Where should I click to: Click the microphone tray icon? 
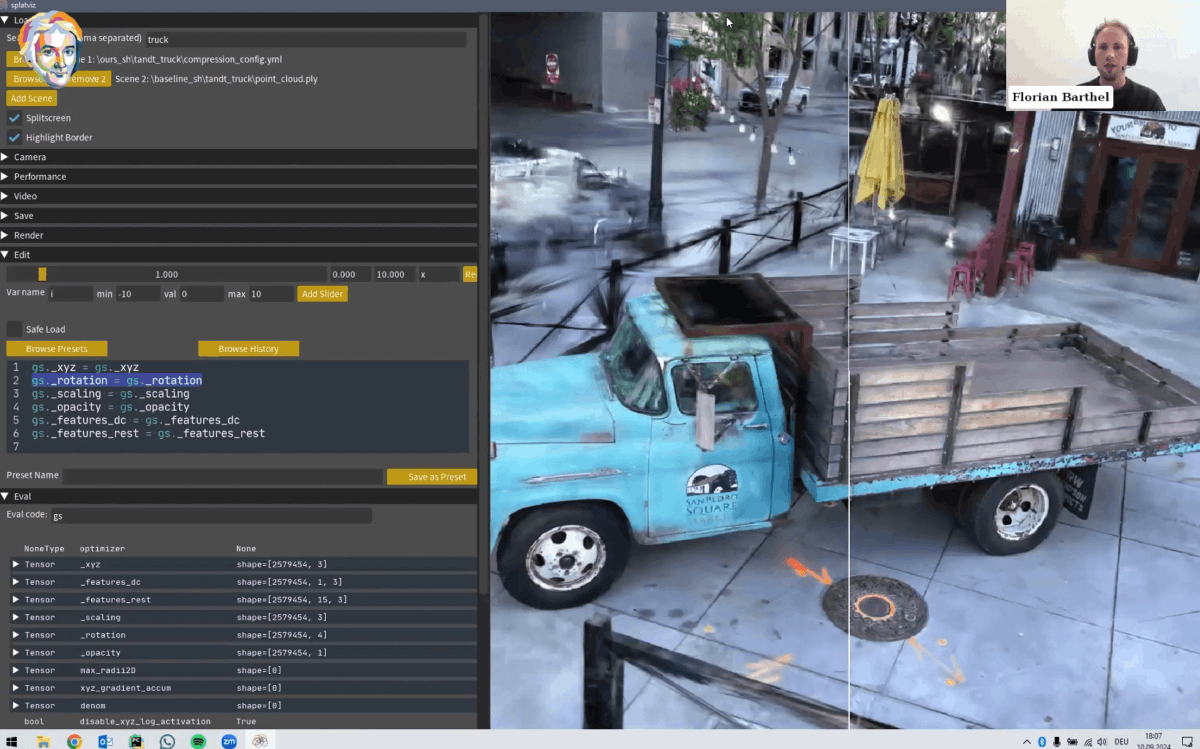[x=1056, y=742]
